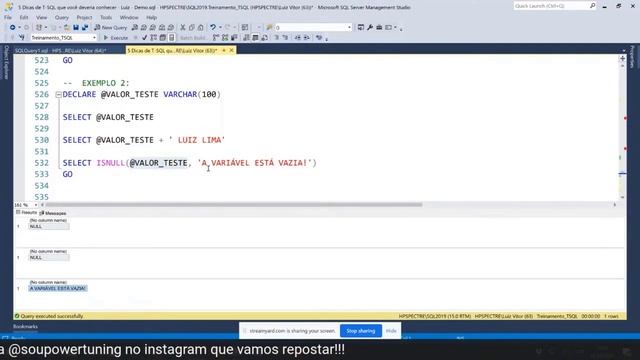Click 'Query executed successfully' status message
This screenshot has width=640, height=360.
point(52,316)
